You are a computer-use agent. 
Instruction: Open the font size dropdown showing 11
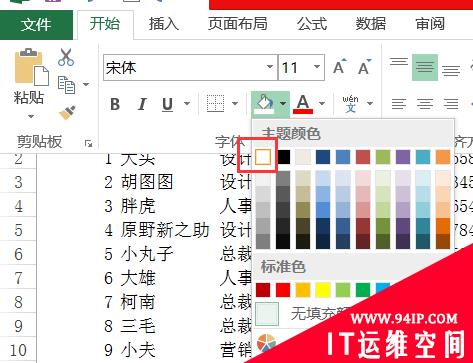[301, 68]
